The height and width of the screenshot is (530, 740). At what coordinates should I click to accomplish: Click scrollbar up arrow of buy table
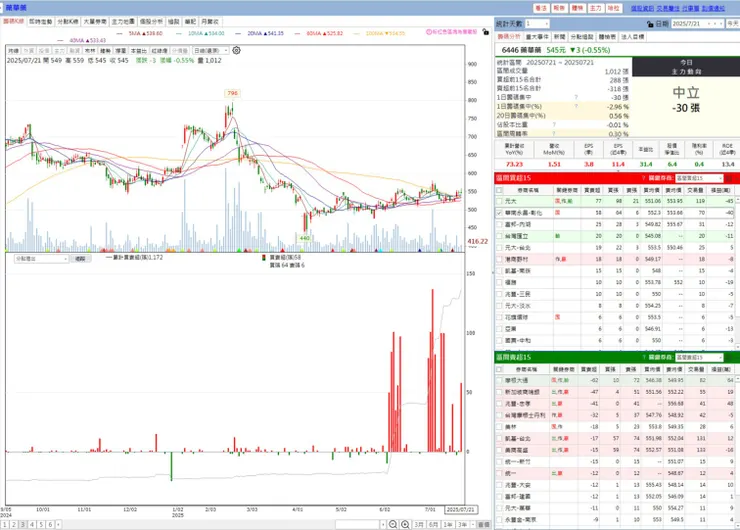[737, 200]
